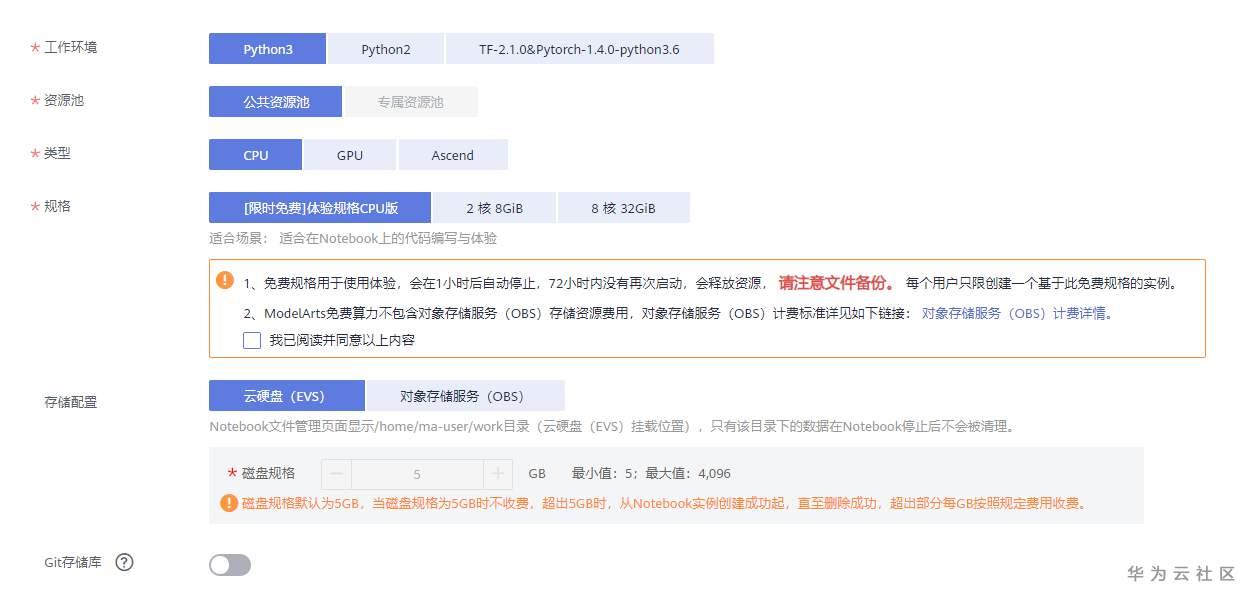1248x599 pixels.
Task: Select the CPU resource type
Action: [x=254, y=155]
